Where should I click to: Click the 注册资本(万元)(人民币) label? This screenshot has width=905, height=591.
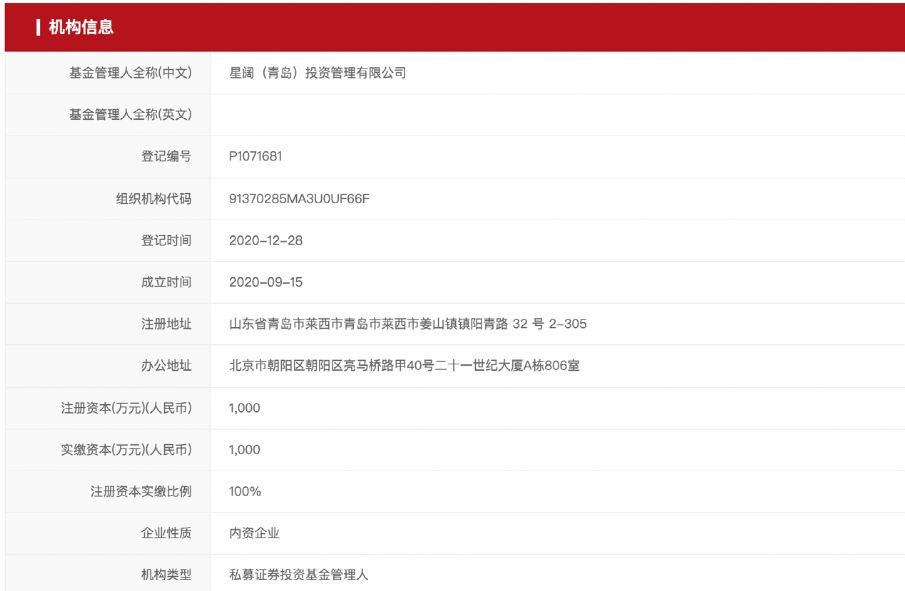click(126, 408)
